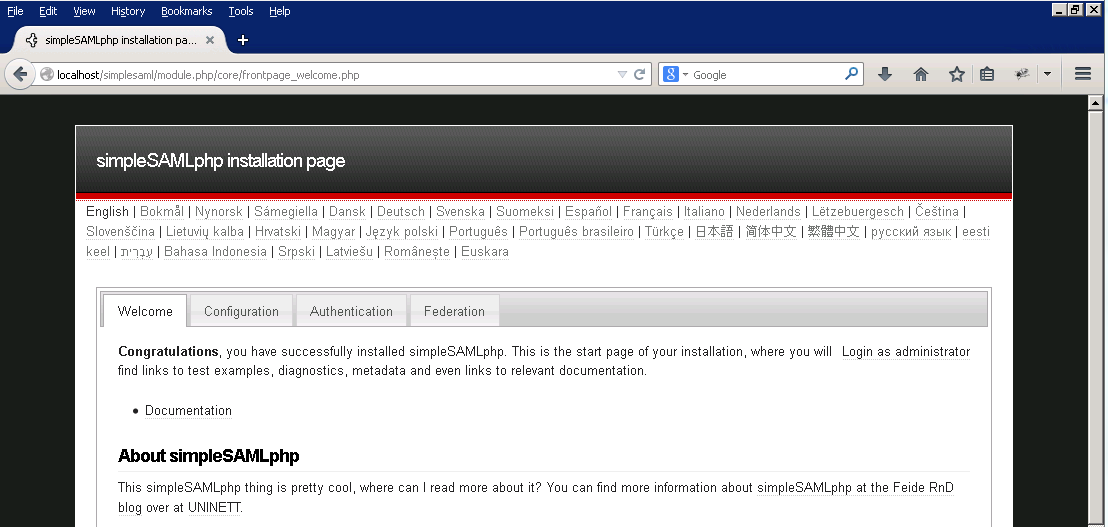1108x527 pixels.
Task: Go back with the browser back arrow
Action: point(20,74)
